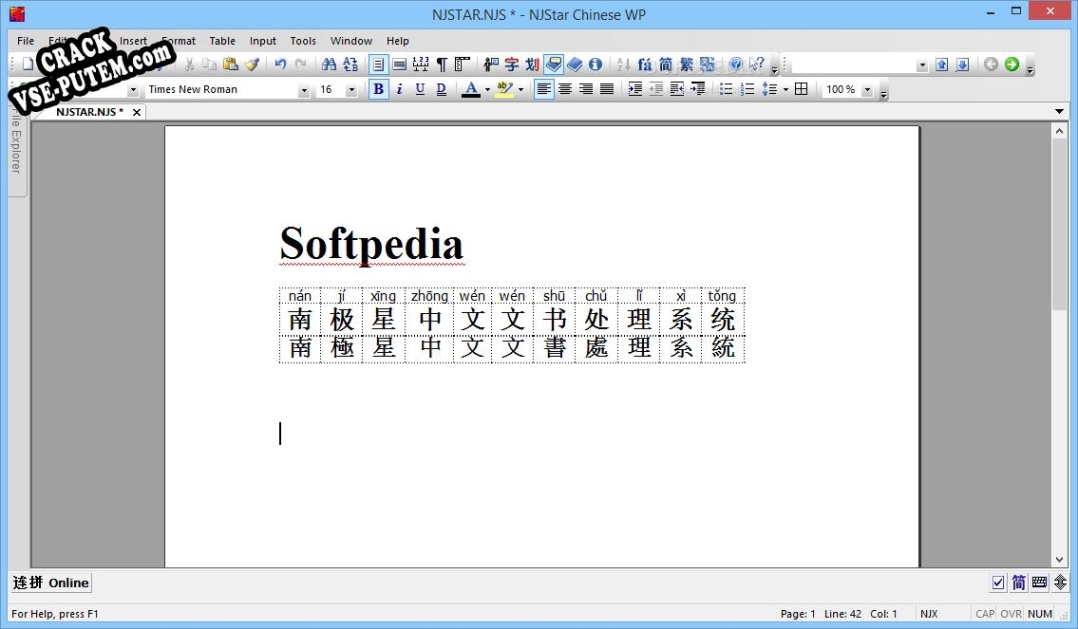Toggle paragraph marks ¶ display
Viewport: 1078px width, 629px height.
coord(441,65)
